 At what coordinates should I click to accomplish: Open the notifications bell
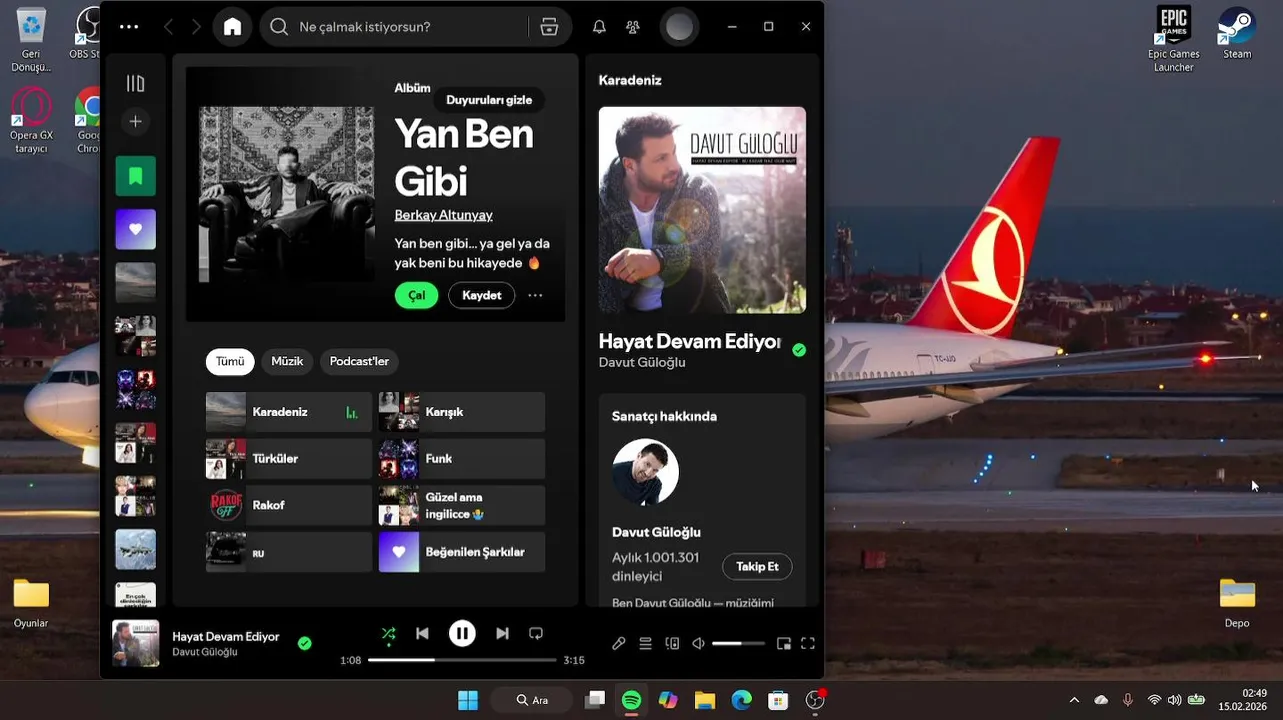pos(599,27)
